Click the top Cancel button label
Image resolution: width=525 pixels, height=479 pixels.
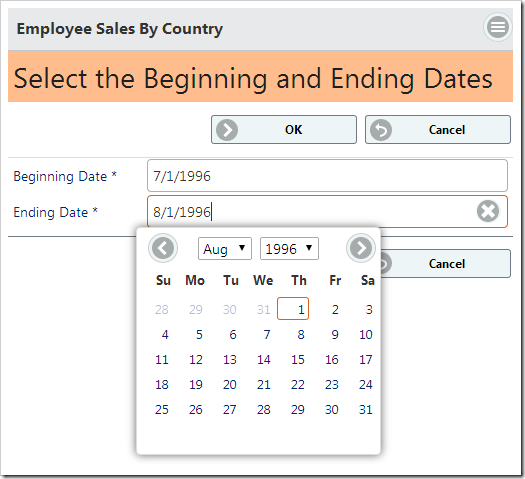(447, 130)
